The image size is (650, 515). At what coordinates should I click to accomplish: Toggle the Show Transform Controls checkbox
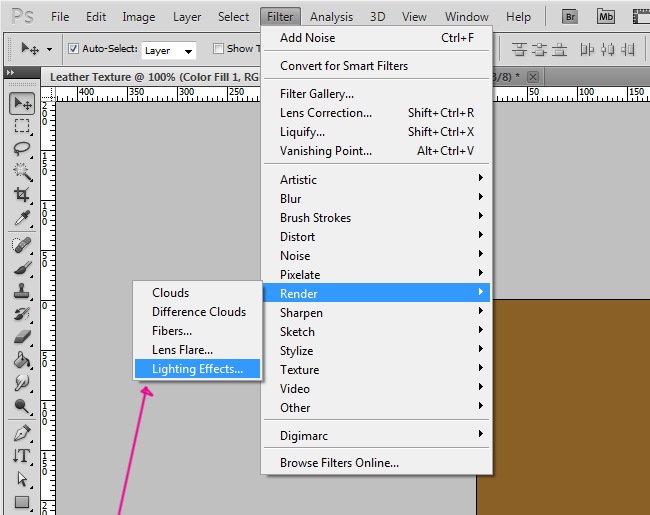[218, 48]
